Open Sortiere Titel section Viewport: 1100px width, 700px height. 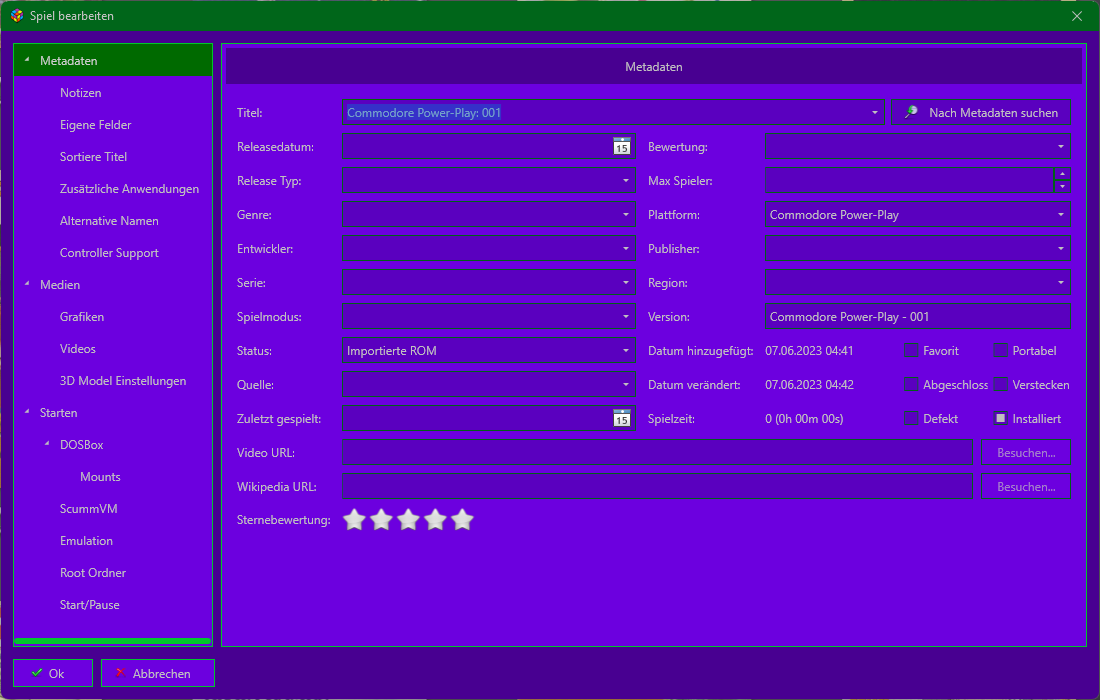click(93, 156)
